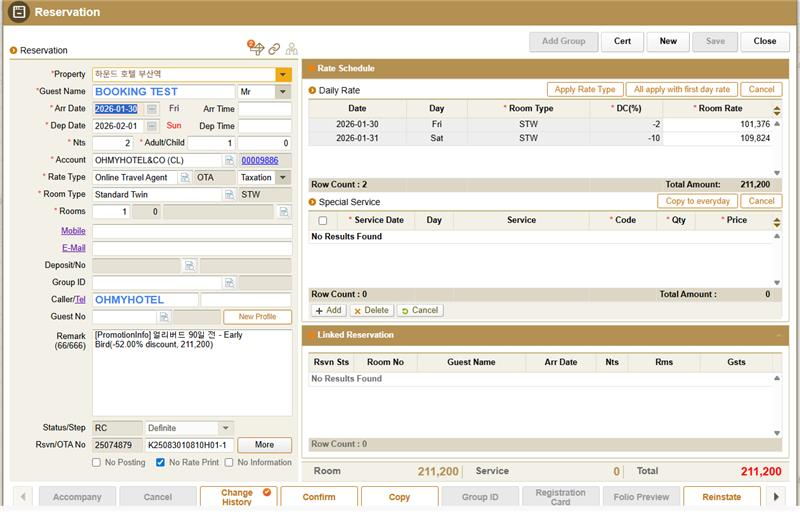Screen dimensions: 800x512
Task: Tick the No Information checkbox
Action: click(x=229, y=463)
